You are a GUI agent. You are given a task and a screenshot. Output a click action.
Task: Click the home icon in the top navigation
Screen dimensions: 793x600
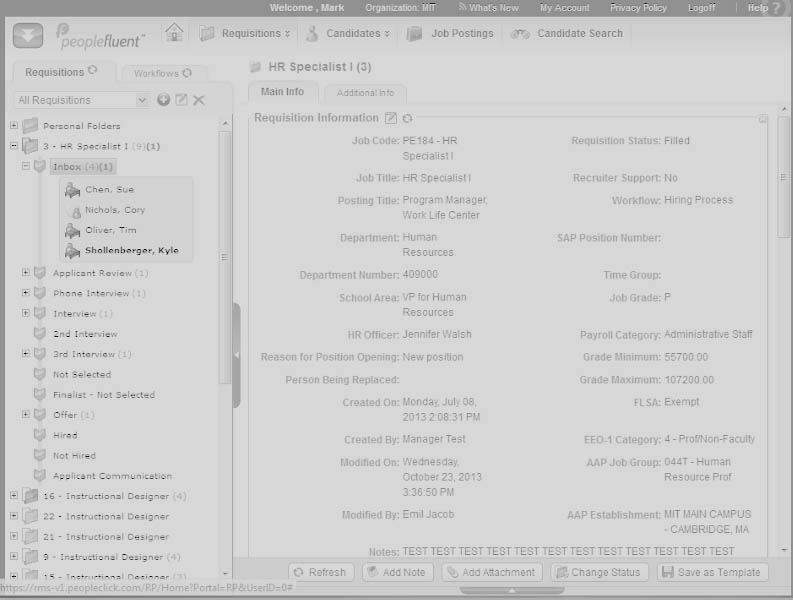click(174, 33)
